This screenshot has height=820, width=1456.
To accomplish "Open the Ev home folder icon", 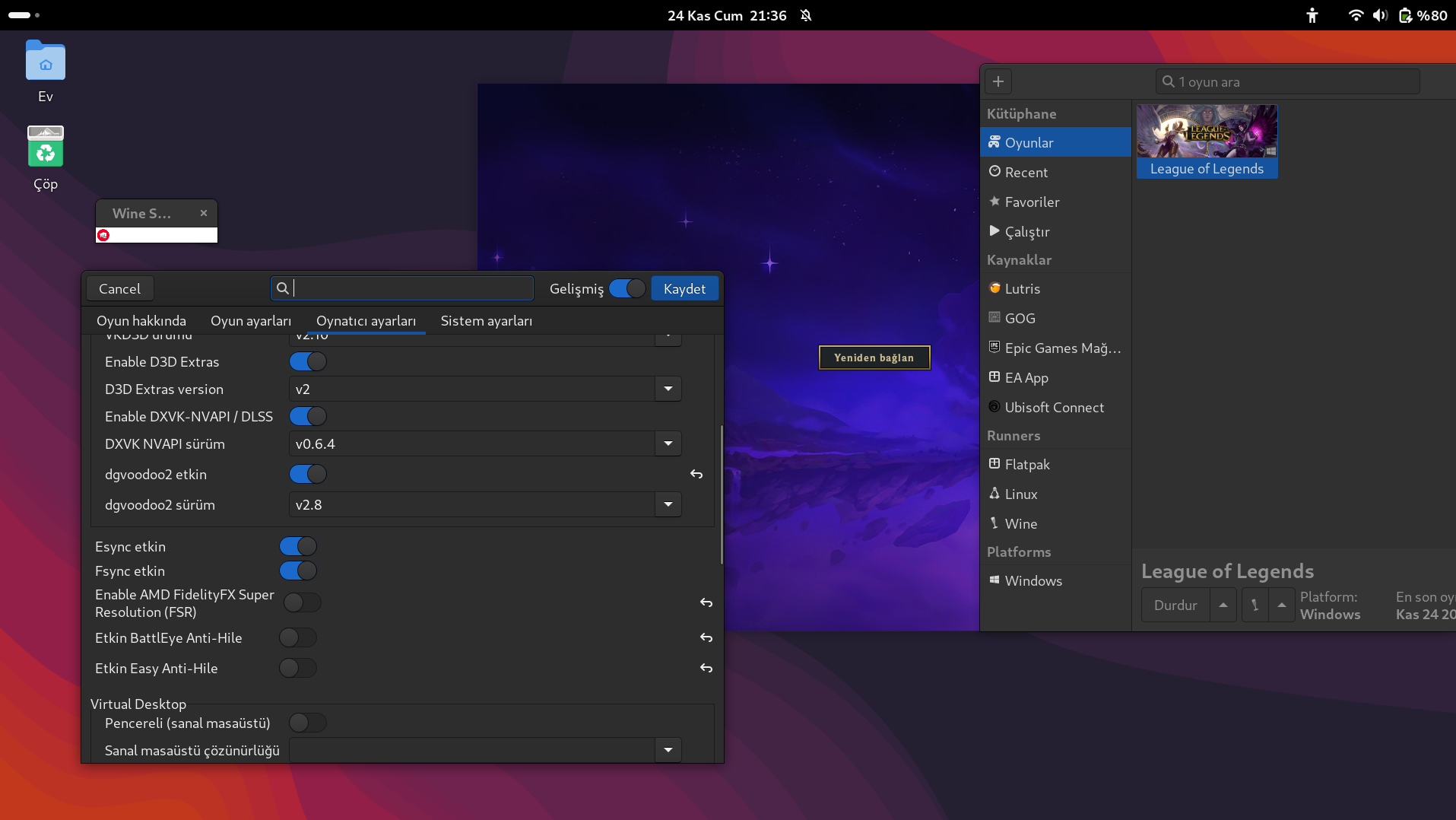I will click(46, 61).
